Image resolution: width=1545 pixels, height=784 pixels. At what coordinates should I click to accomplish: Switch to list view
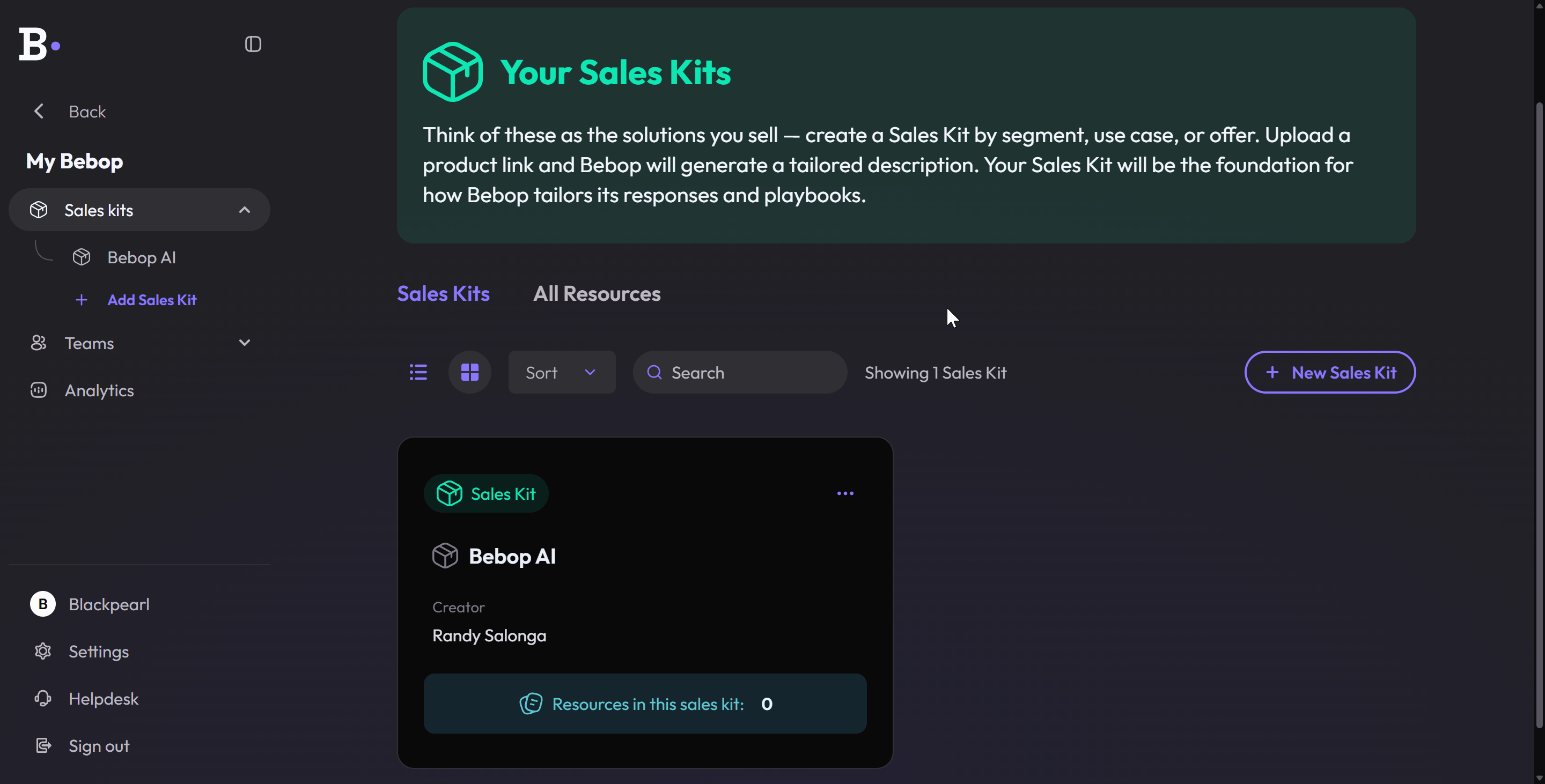pos(418,373)
